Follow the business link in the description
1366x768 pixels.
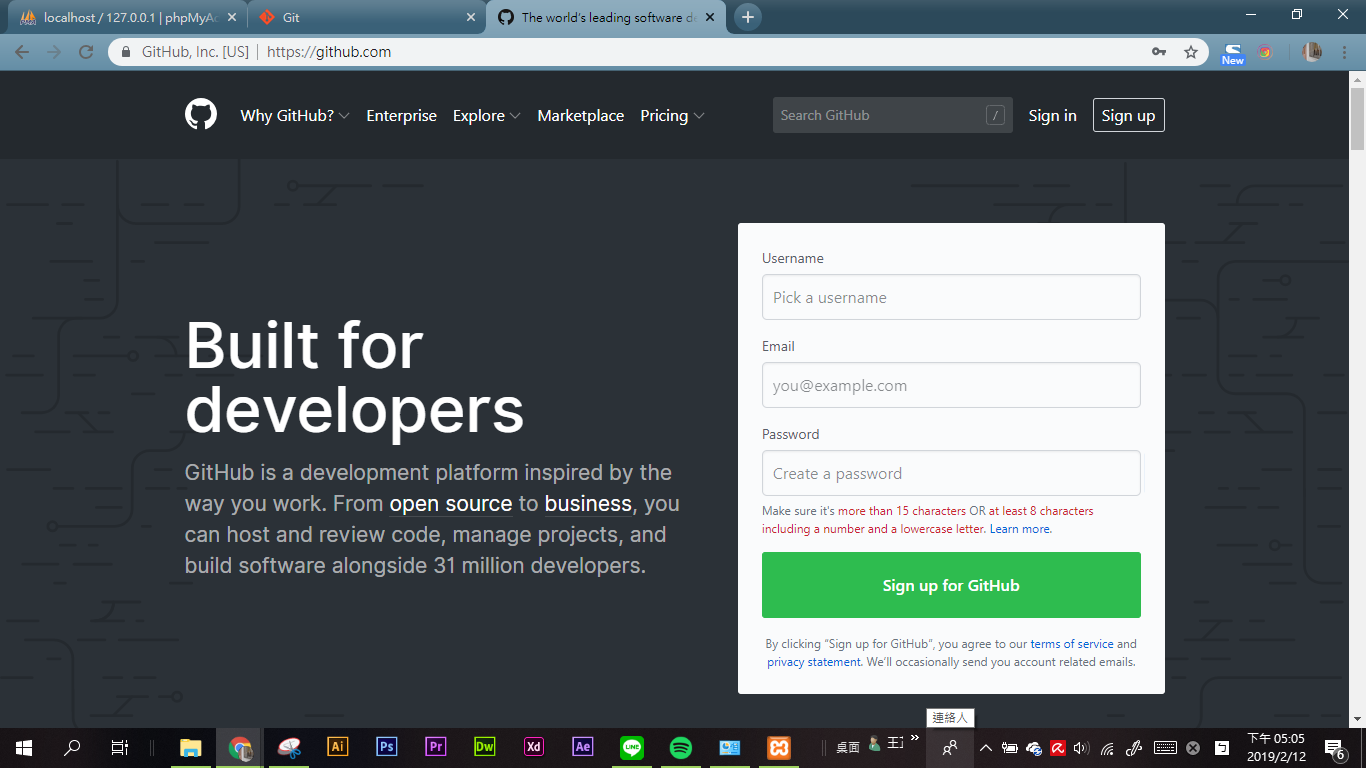click(589, 504)
